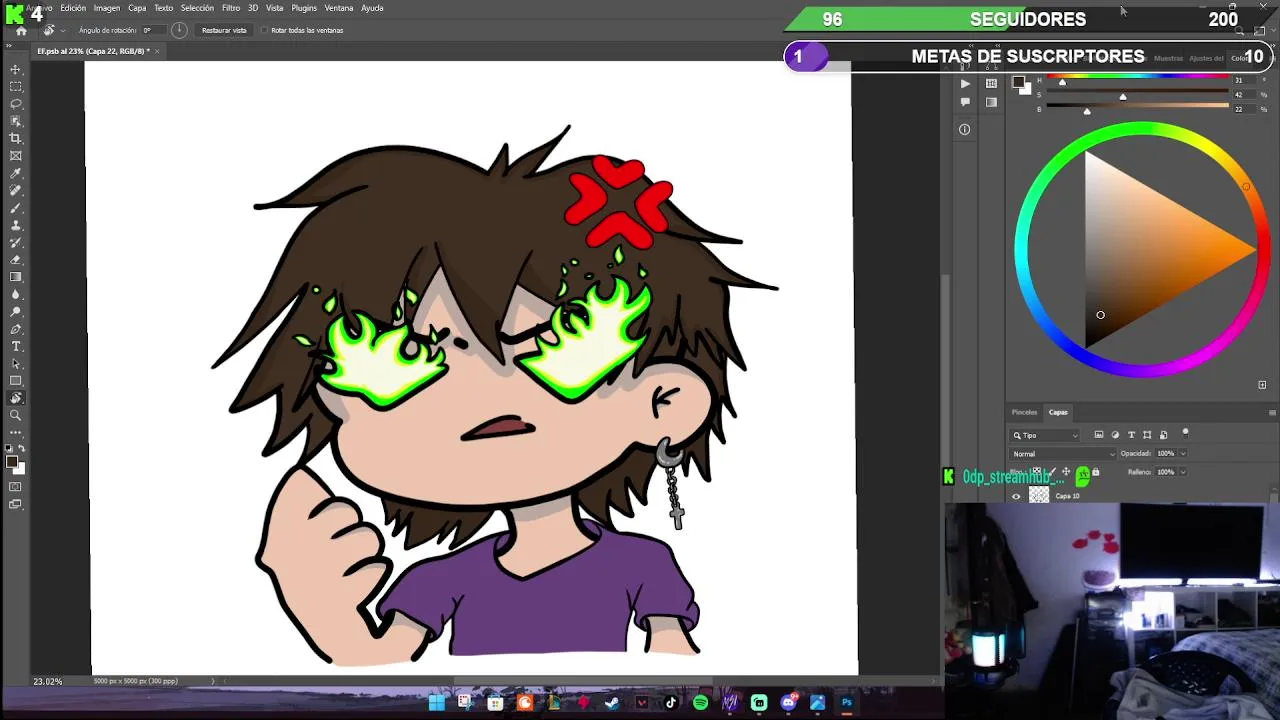This screenshot has height=720, width=1280.
Task: Expand the Relleno value dropdown
Action: 1183,471
